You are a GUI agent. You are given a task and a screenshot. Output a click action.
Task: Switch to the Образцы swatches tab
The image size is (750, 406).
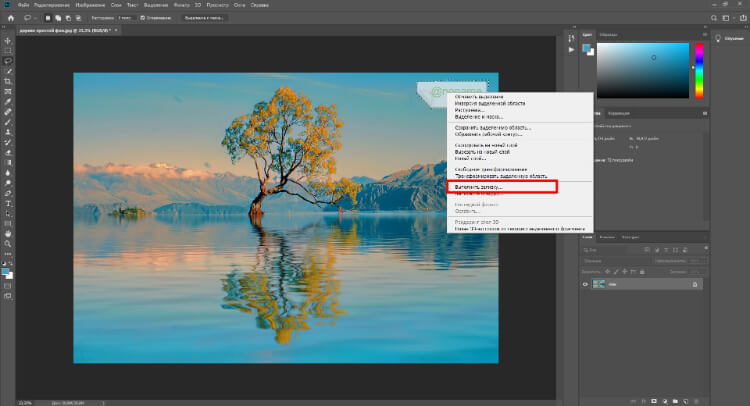(x=608, y=35)
